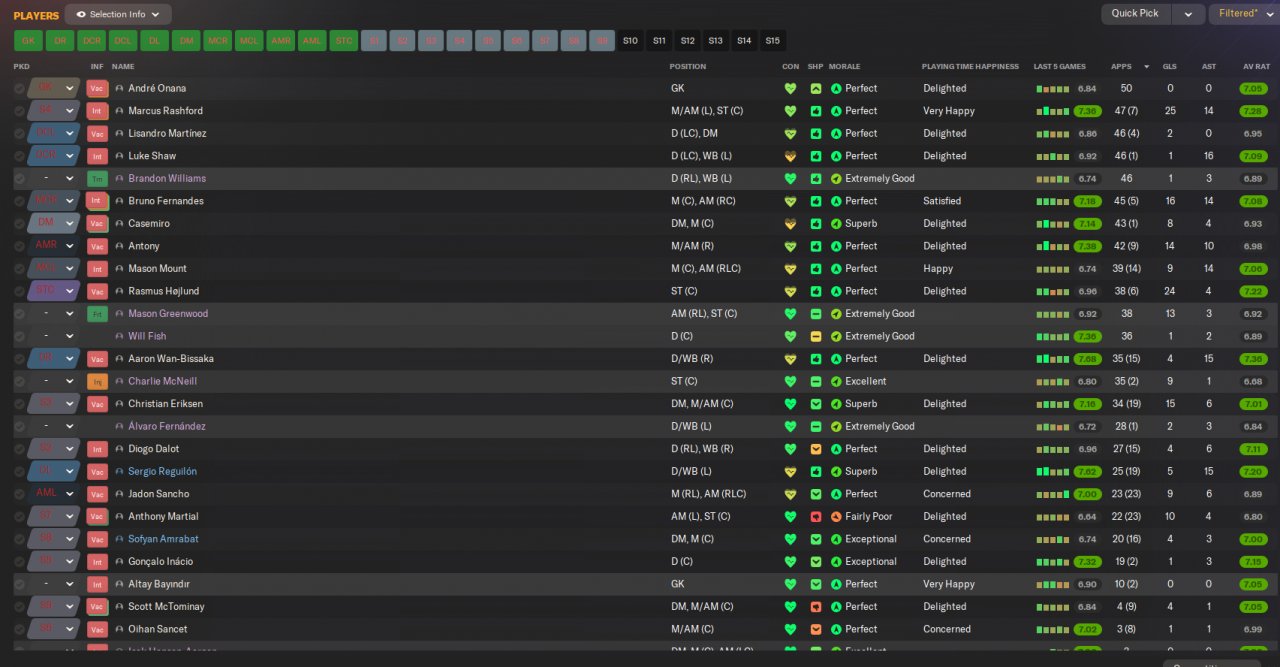Screen dimensions: 1280x667
Task: Click the sharpness icon for Oihan Sancet
Action: point(816,629)
